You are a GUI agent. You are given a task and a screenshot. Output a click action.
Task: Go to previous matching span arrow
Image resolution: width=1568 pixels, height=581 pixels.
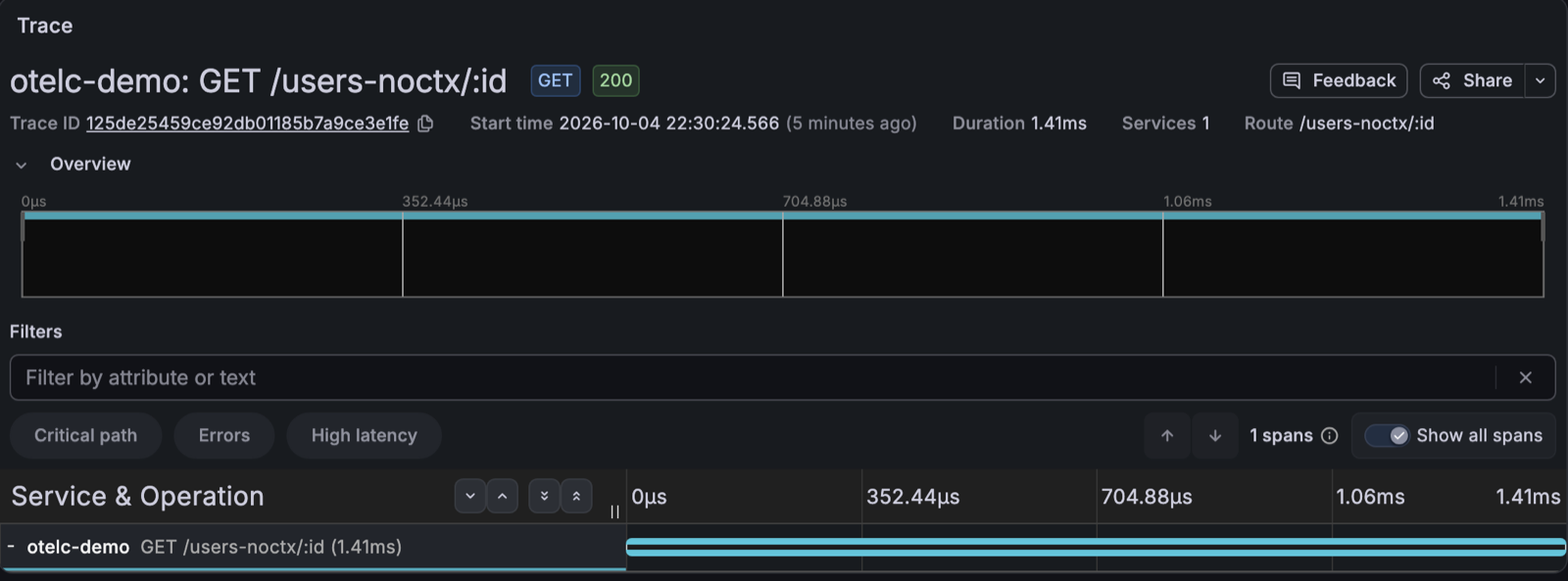pos(1167,435)
